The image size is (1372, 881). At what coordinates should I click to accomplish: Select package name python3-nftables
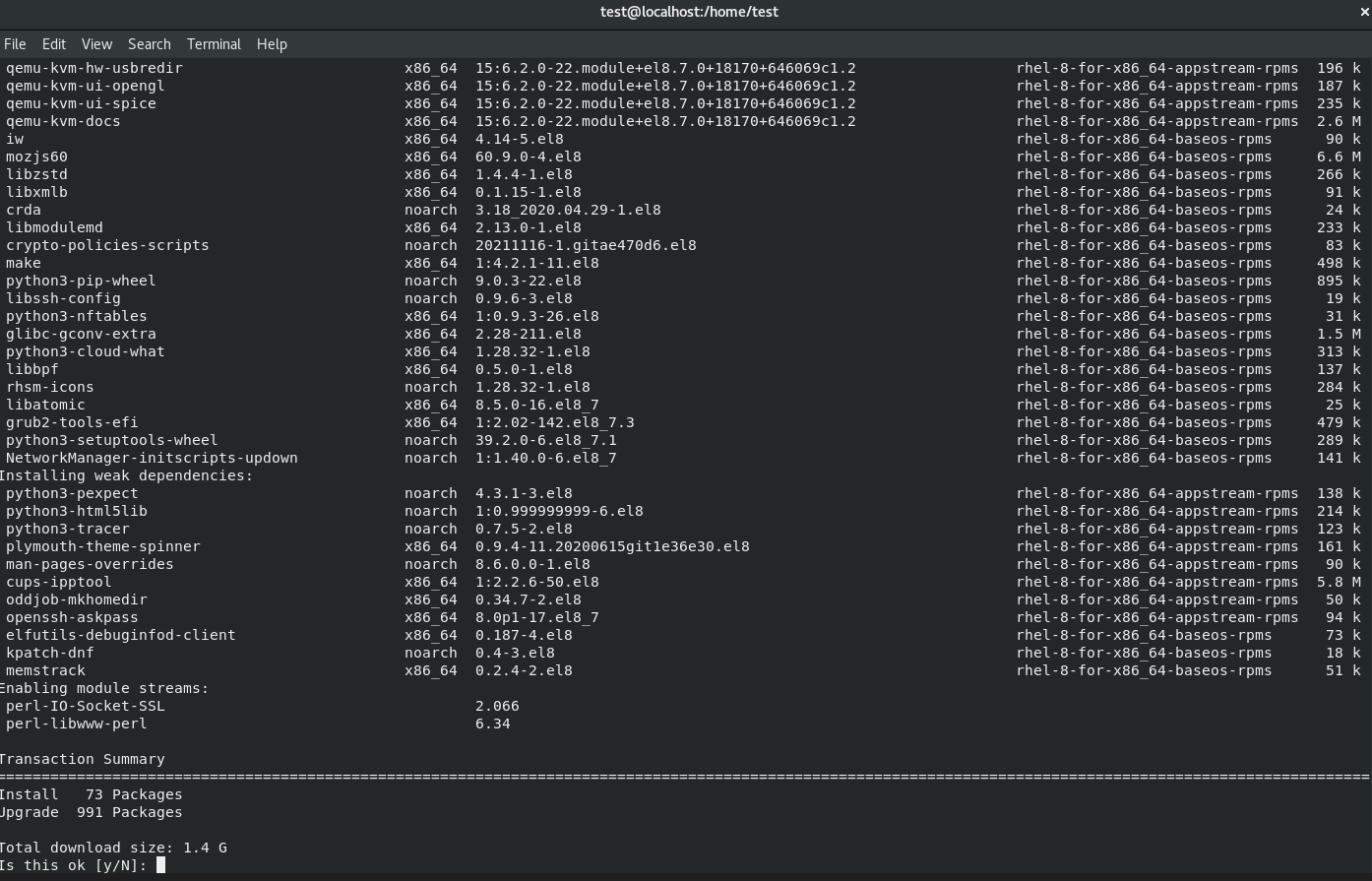77,316
